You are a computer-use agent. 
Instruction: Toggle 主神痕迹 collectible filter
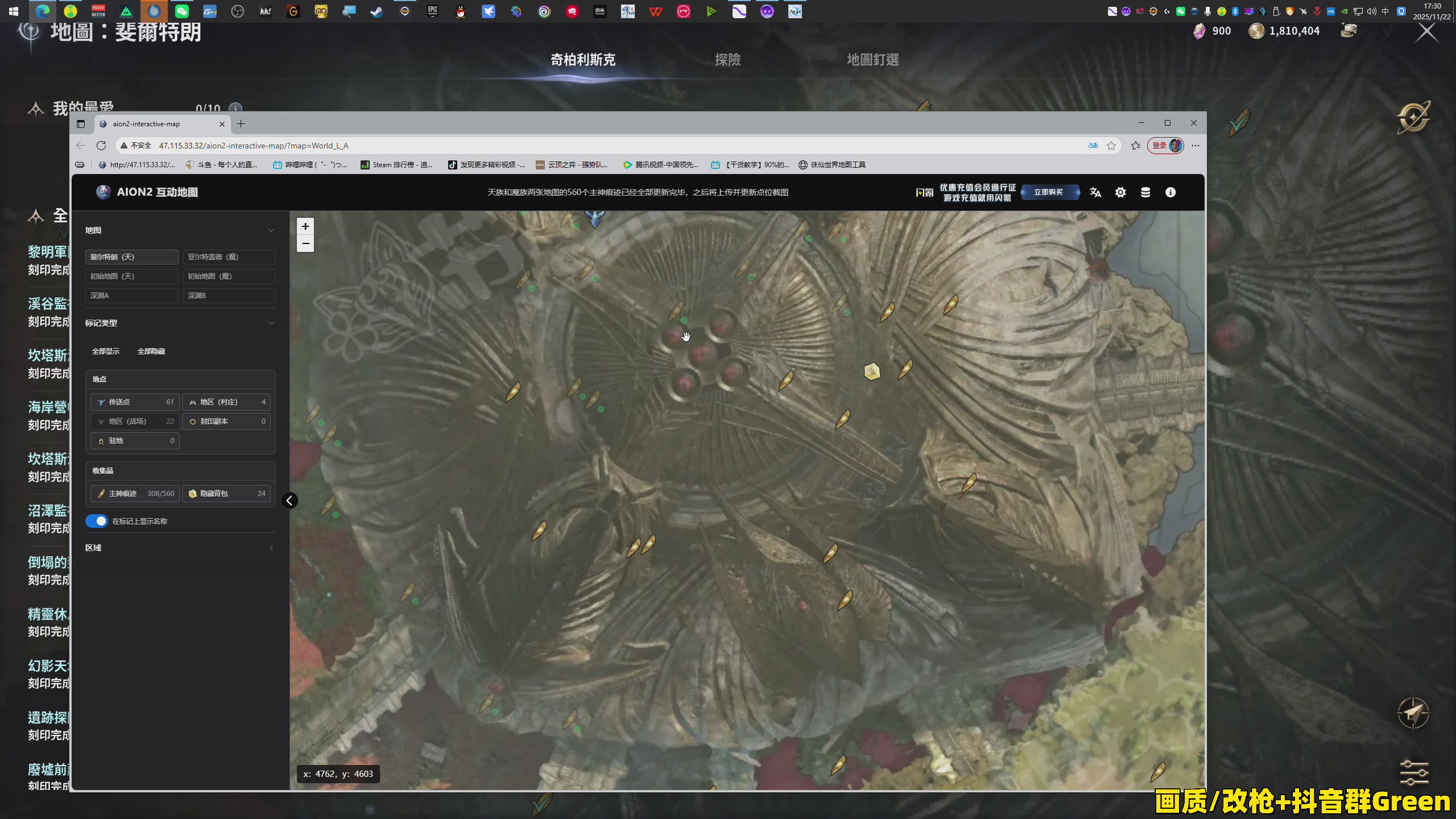135,494
